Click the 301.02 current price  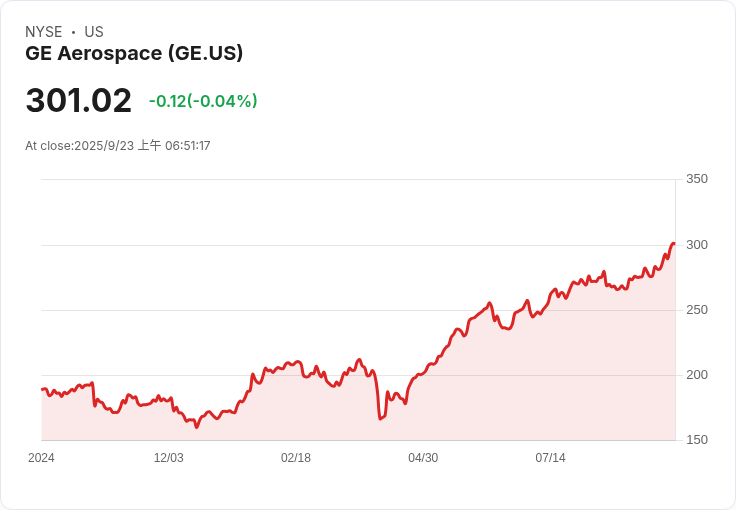(78, 100)
